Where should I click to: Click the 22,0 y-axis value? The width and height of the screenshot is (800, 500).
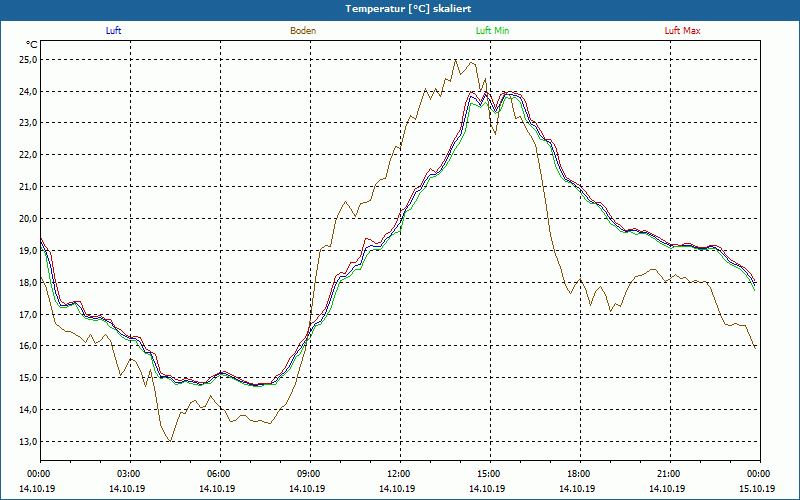pyautogui.click(x=29, y=155)
